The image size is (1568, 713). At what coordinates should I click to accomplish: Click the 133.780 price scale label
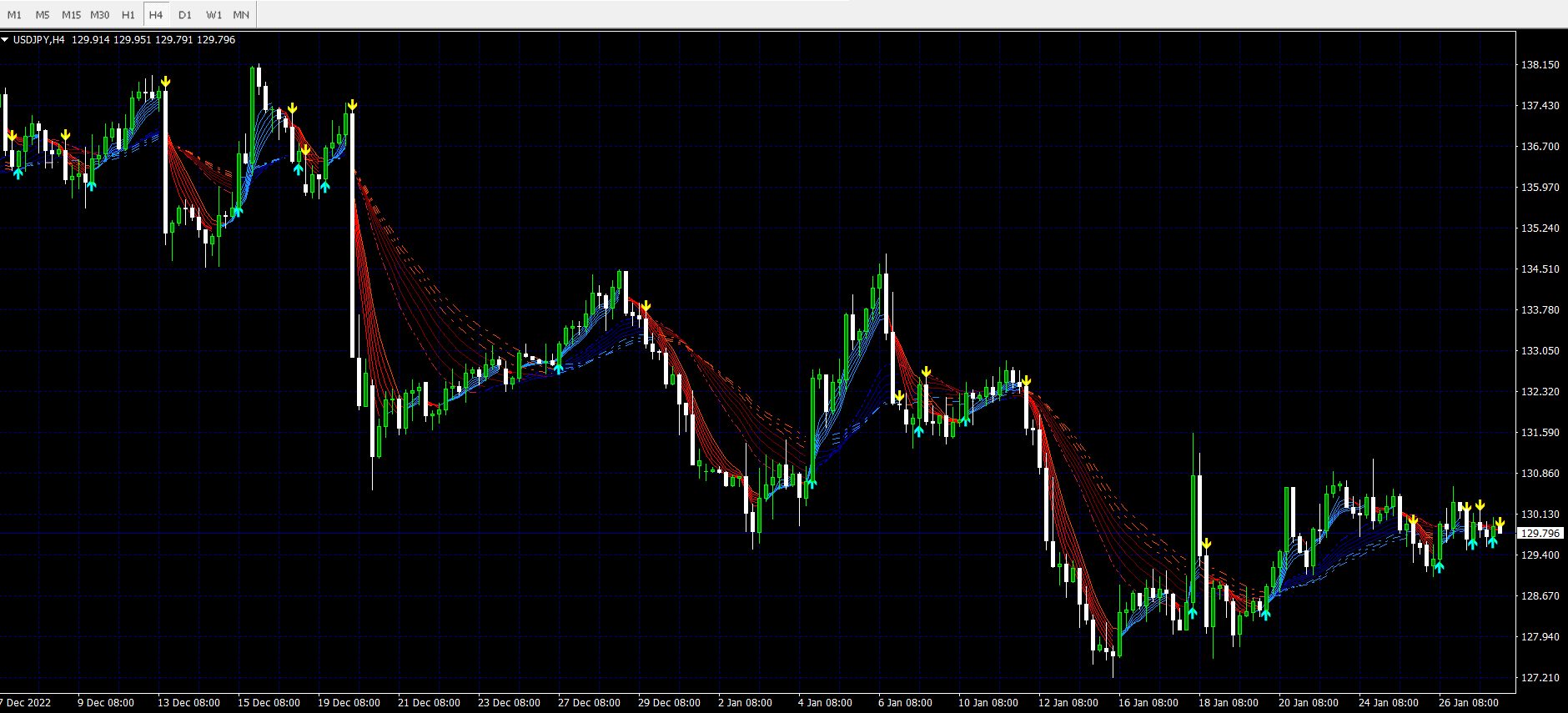pyautogui.click(x=1540, y=309)
